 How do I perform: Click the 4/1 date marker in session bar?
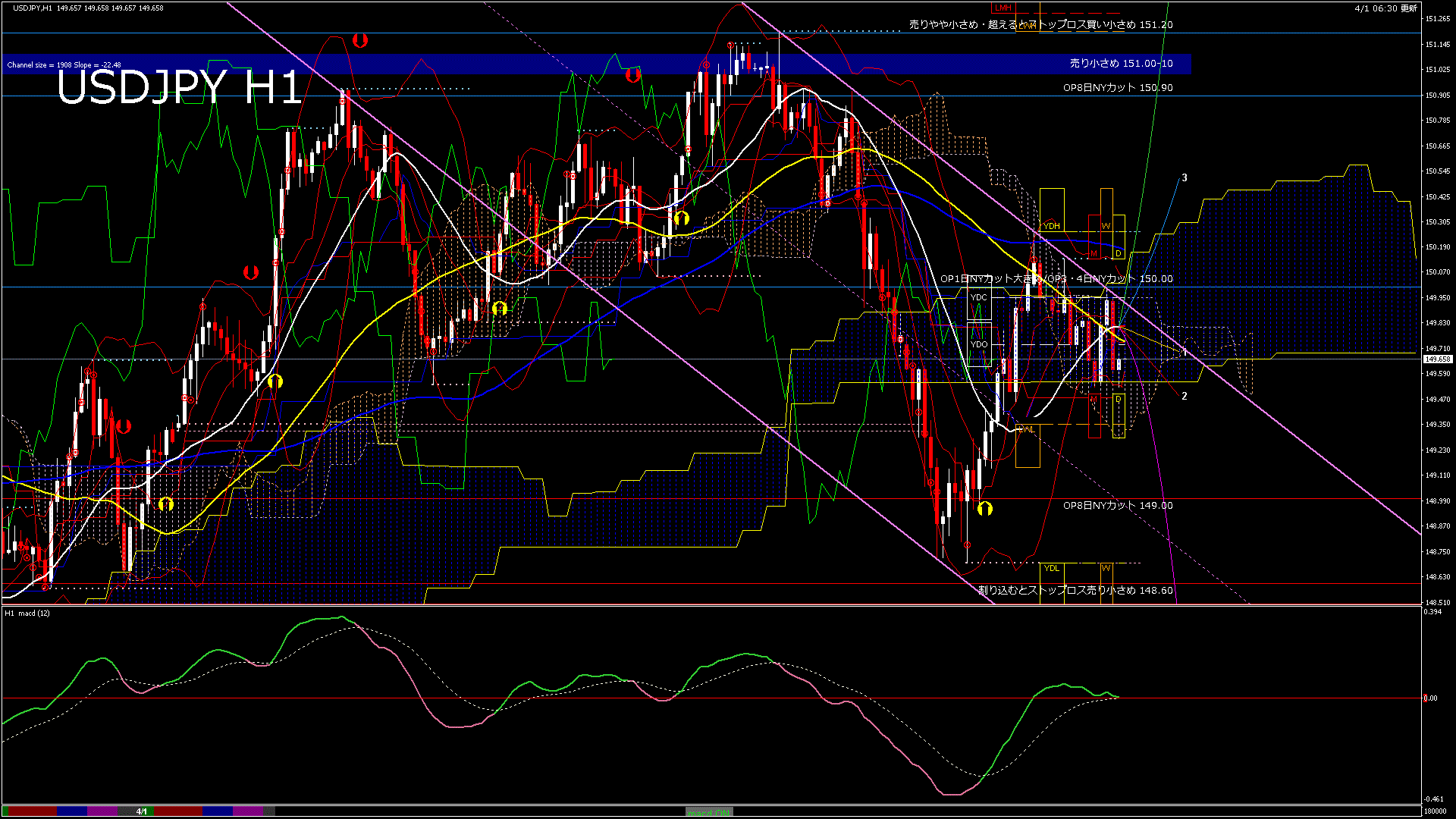(142, 811)
